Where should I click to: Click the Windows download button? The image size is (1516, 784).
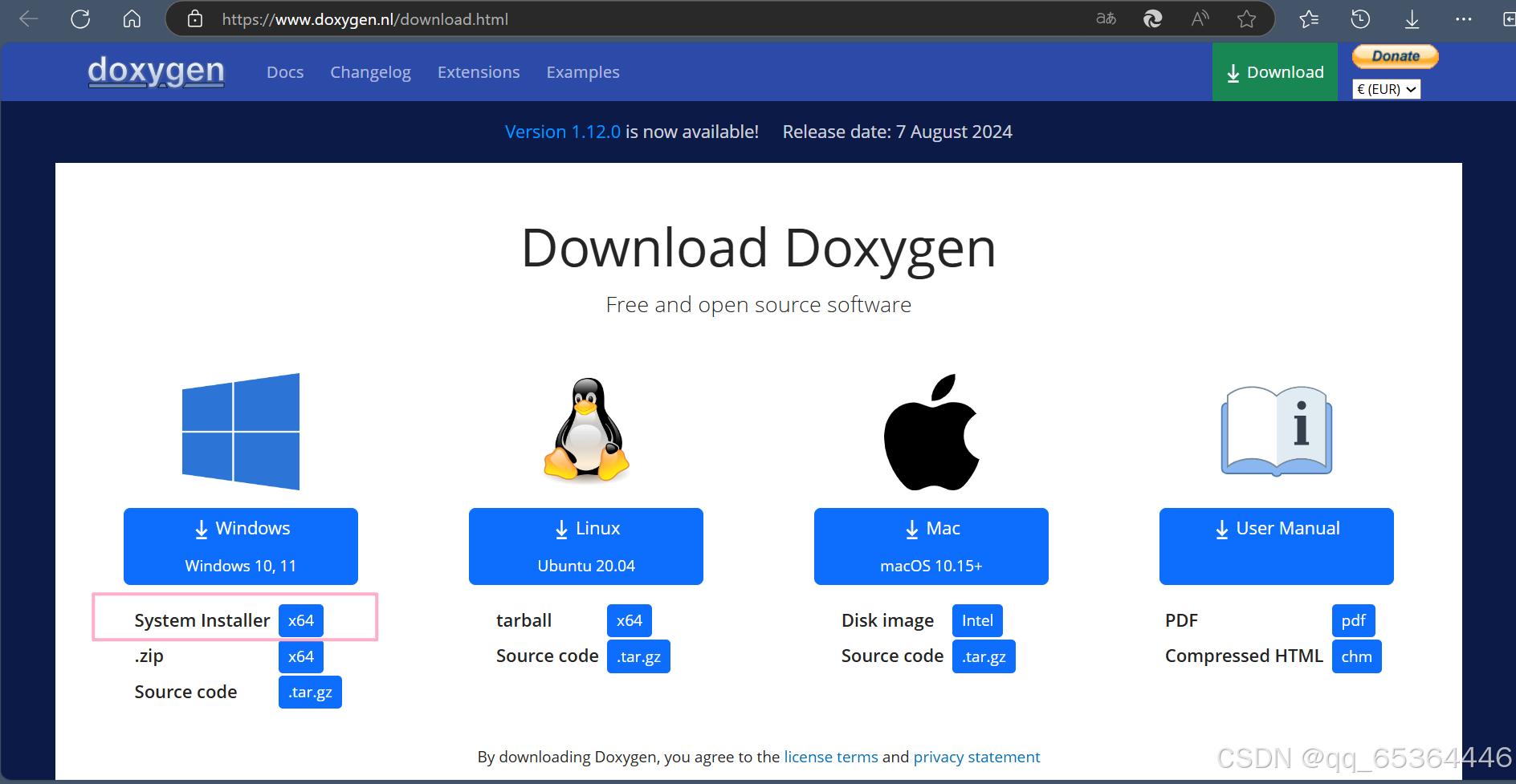[x=241, y=546]
